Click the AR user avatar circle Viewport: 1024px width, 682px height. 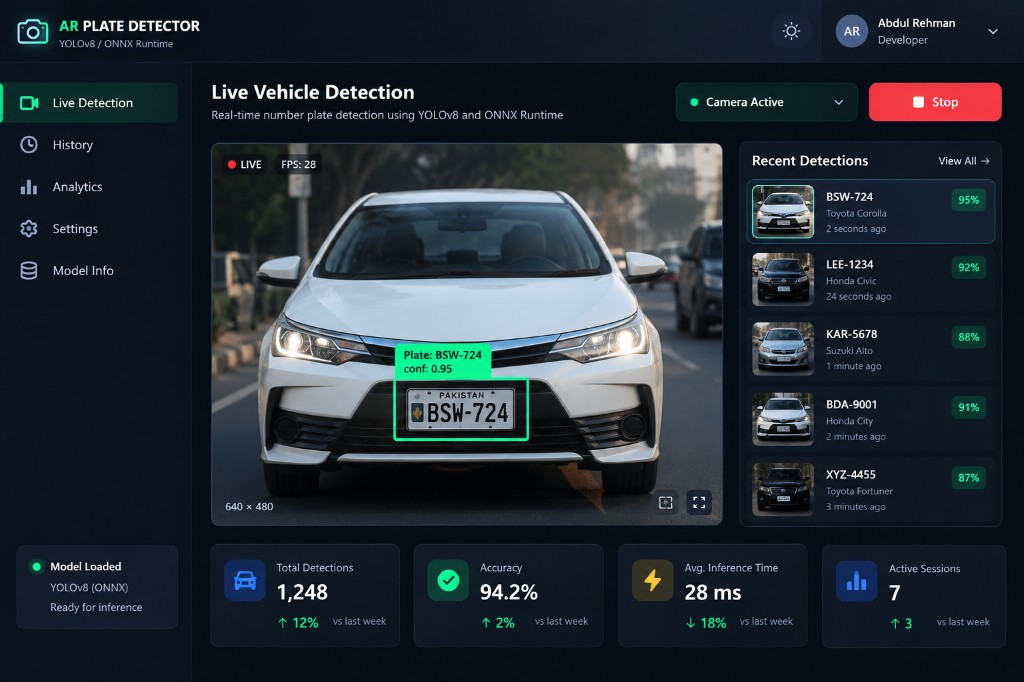click(x=852, y=31)
